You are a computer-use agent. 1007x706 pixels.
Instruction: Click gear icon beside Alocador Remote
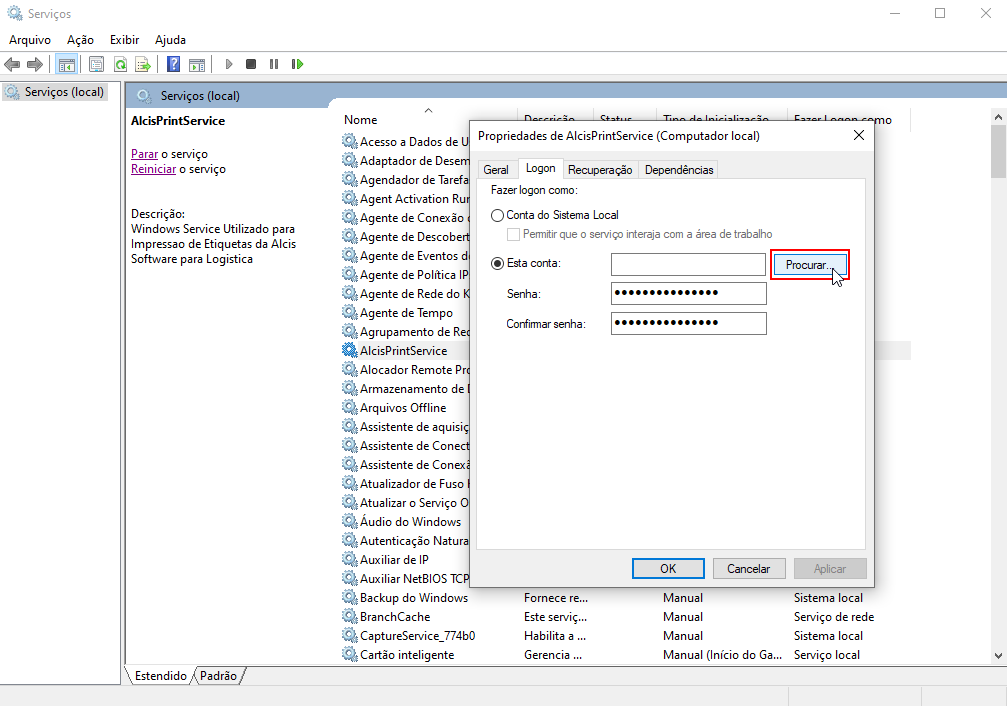click(x=349, y=369)
